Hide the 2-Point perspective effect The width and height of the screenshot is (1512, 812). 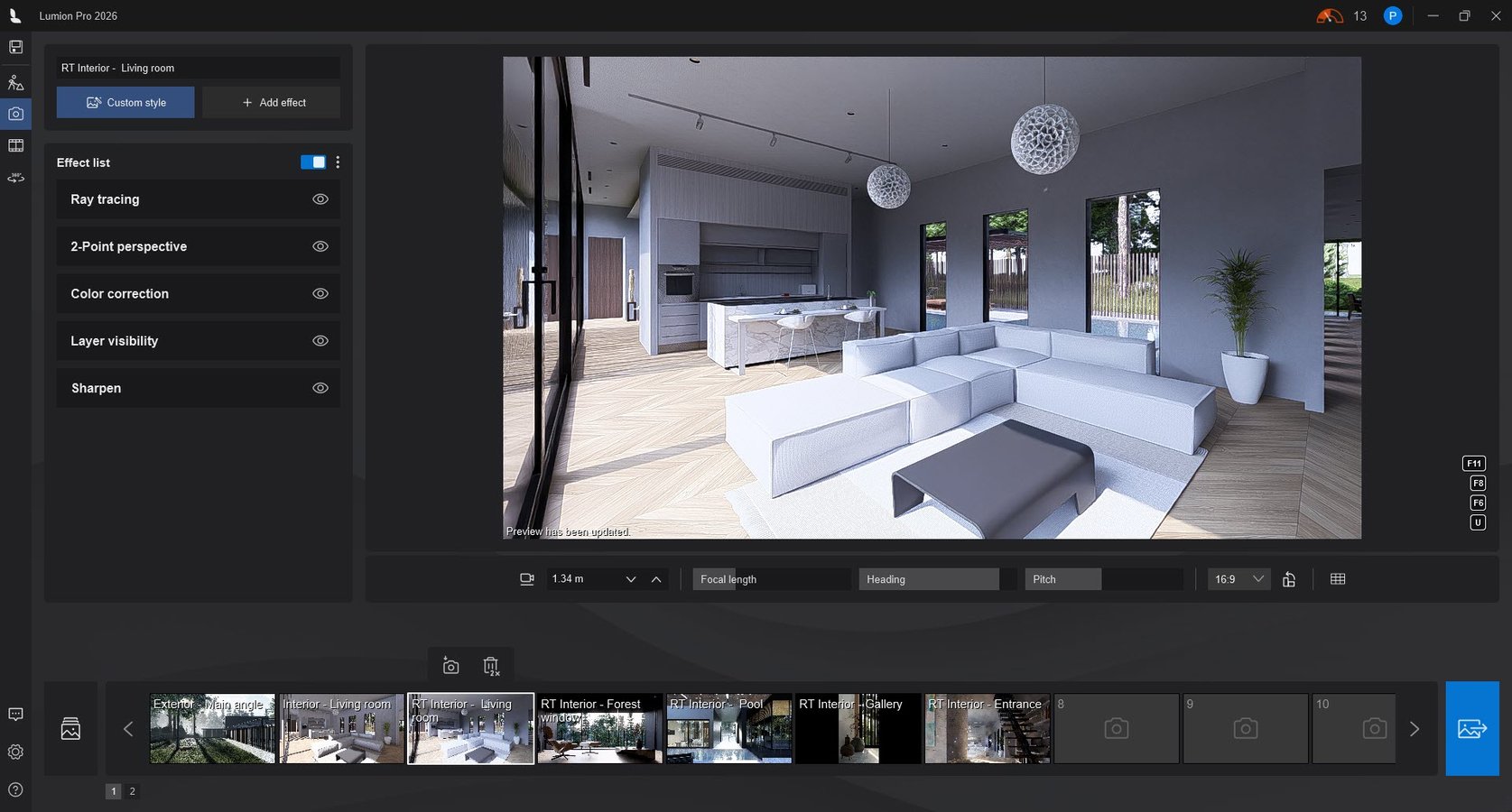320,246
